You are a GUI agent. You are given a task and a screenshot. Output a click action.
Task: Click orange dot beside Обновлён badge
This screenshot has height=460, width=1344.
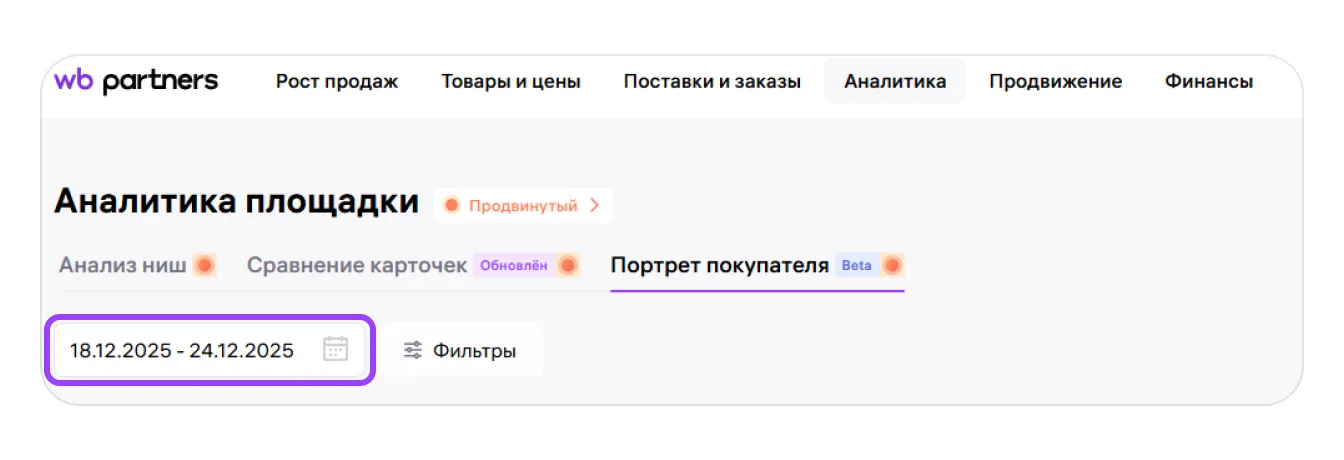click(568, 266)
